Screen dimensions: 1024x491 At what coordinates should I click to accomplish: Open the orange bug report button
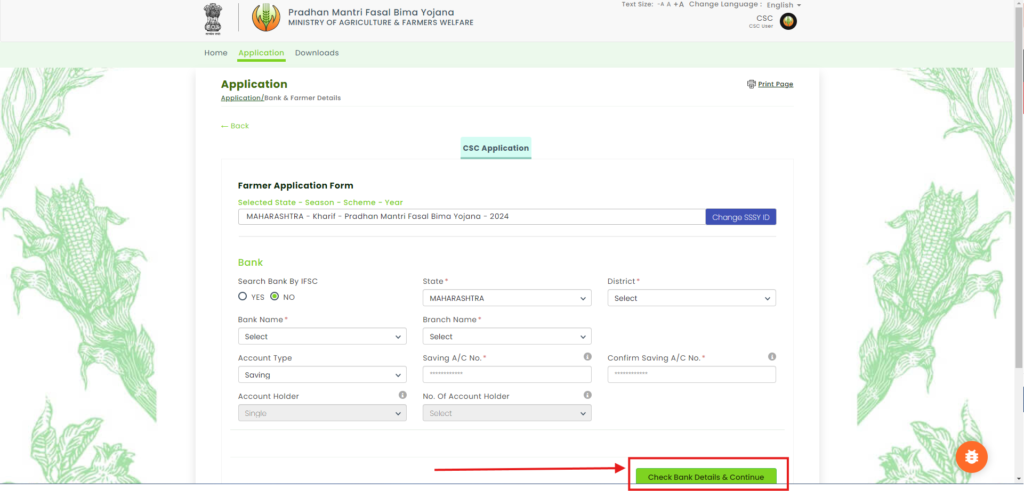971,457
